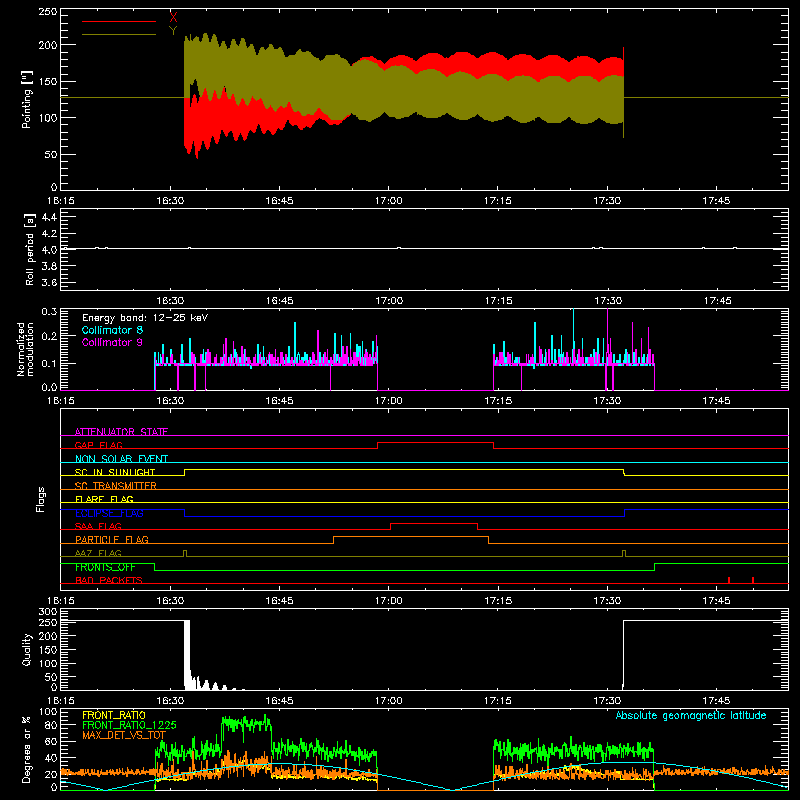Image resolution: width=800 pixels, height=800 pixels.
Task: Select the Collimator 9 legend label
Action: tap(112, 342)
